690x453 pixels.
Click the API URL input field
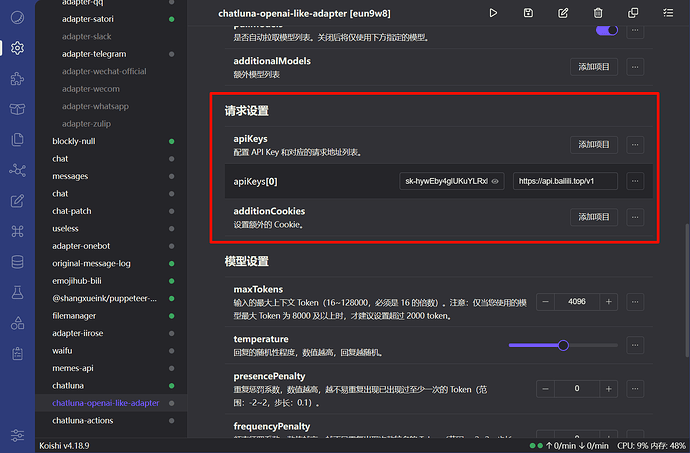coord(565,182)
